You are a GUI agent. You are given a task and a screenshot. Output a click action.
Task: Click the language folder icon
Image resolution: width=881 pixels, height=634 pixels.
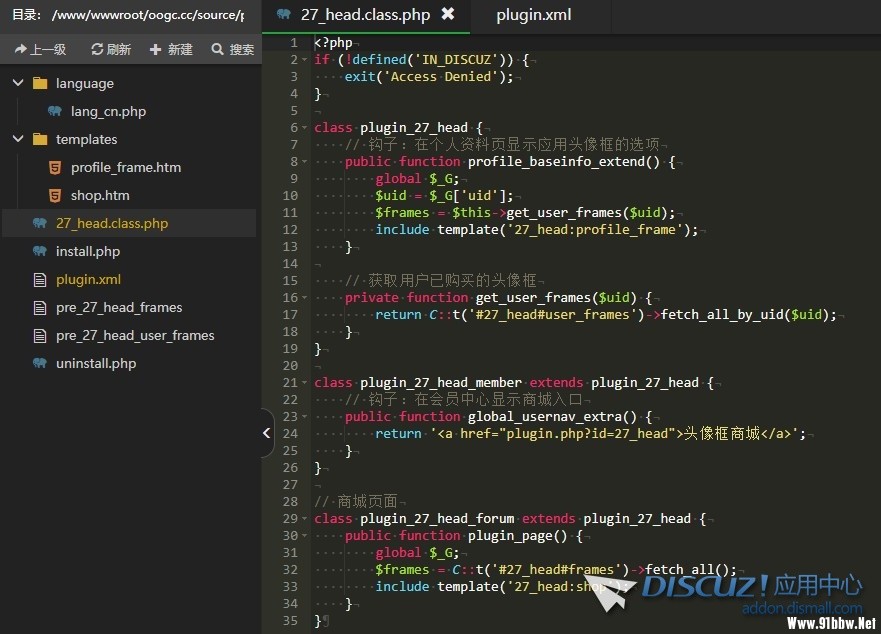tap(40, 83)
